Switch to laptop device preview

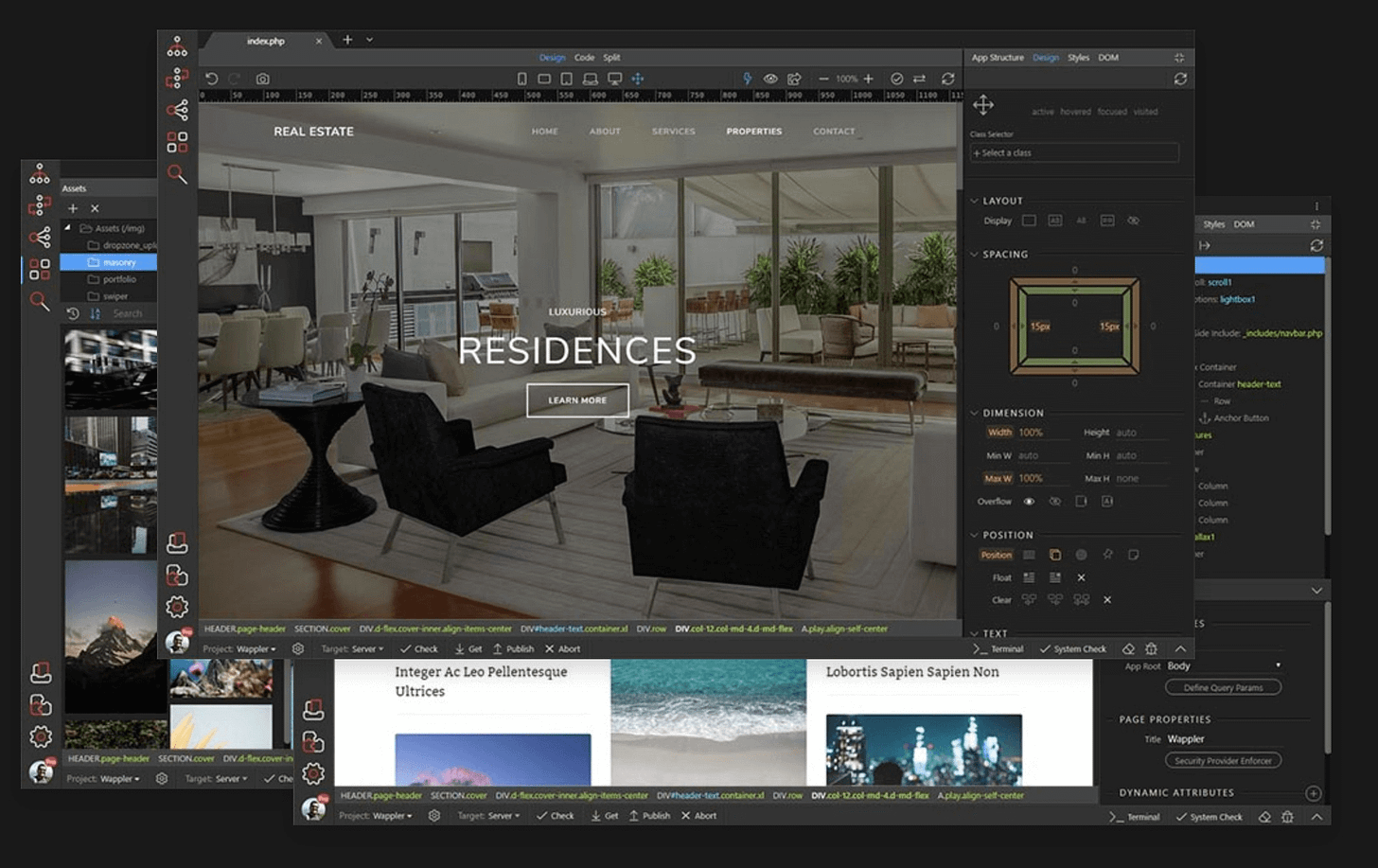(590, 79)
